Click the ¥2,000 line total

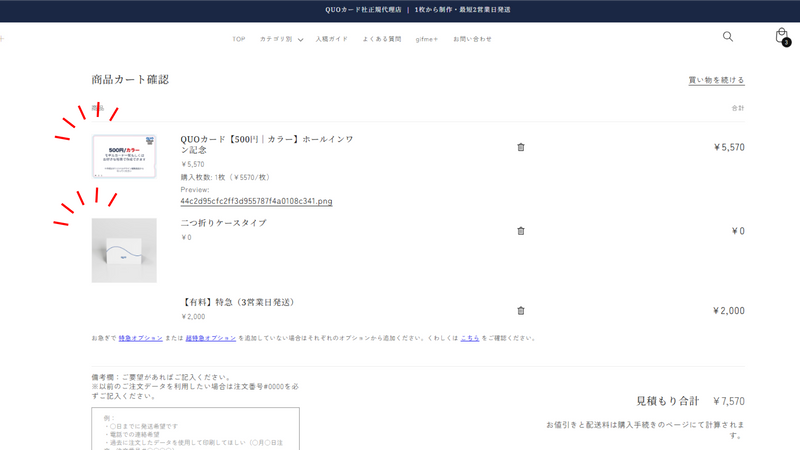pos(729,311)
